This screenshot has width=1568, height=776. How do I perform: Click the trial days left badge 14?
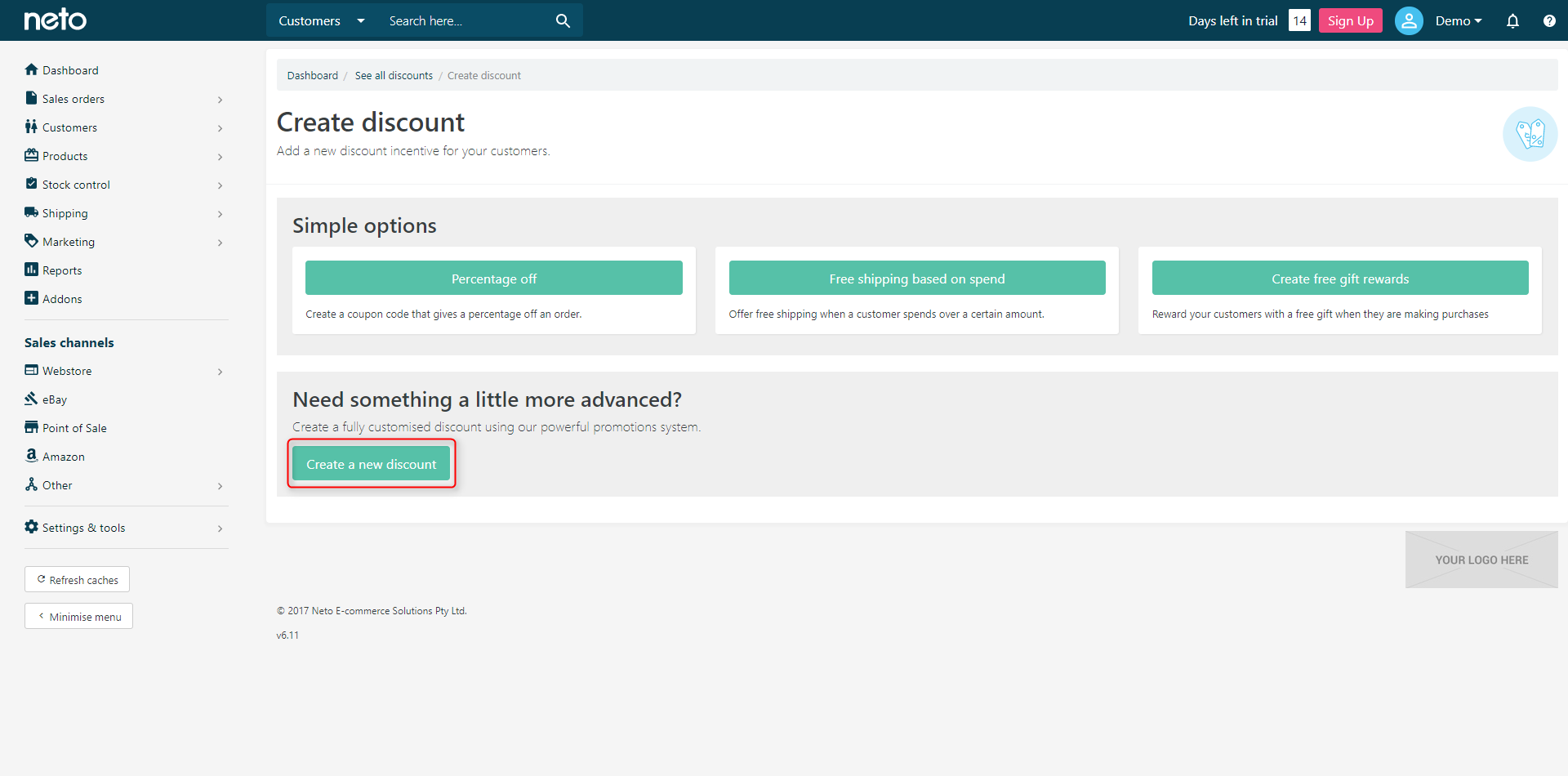pos(1299,20)
